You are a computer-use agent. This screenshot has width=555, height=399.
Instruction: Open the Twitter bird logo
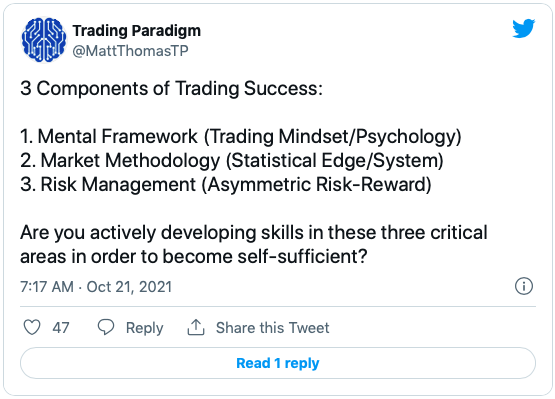tap(523, 28)
